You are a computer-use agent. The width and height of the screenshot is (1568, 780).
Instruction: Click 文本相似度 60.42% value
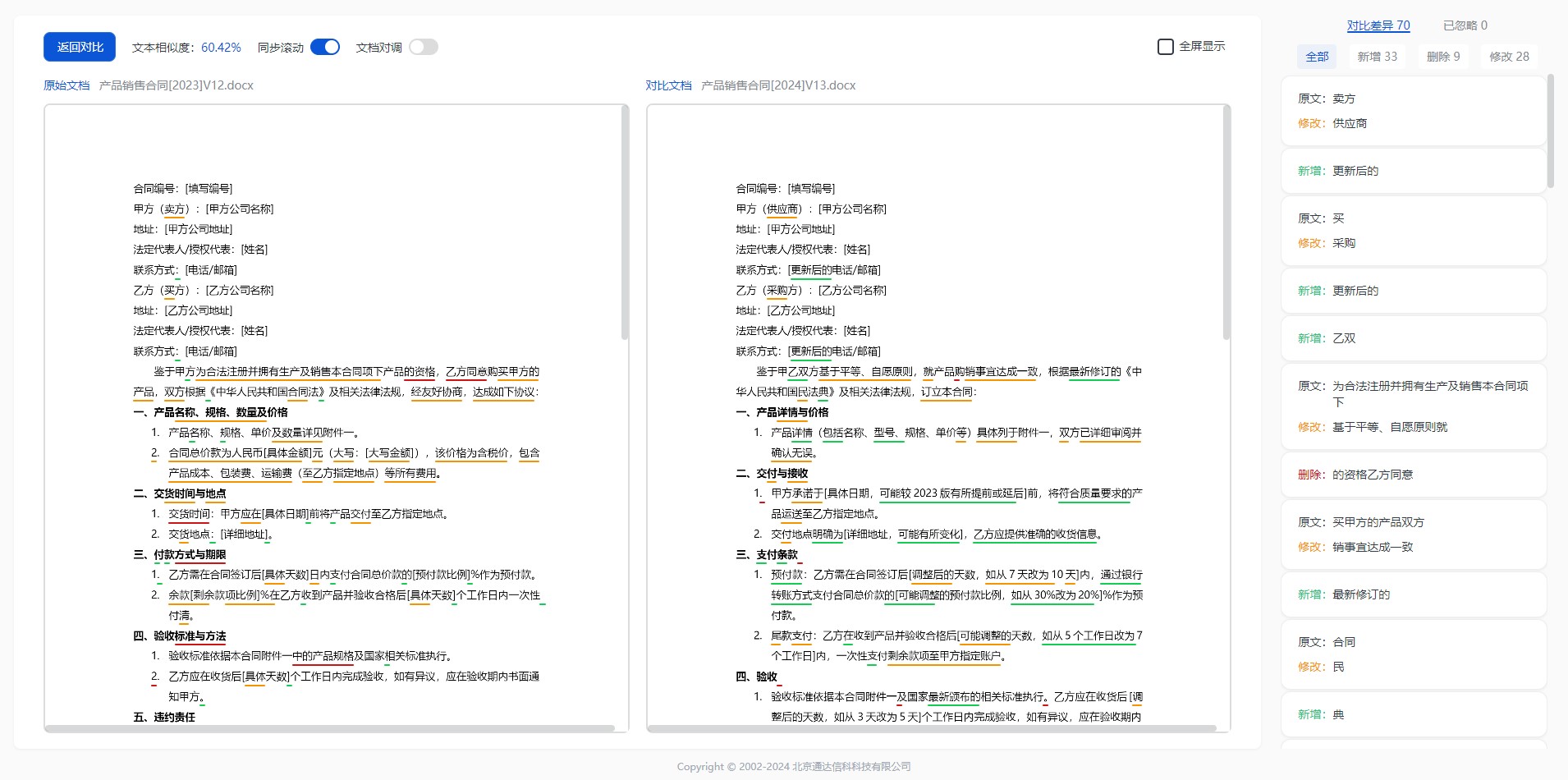pos(221,48)
